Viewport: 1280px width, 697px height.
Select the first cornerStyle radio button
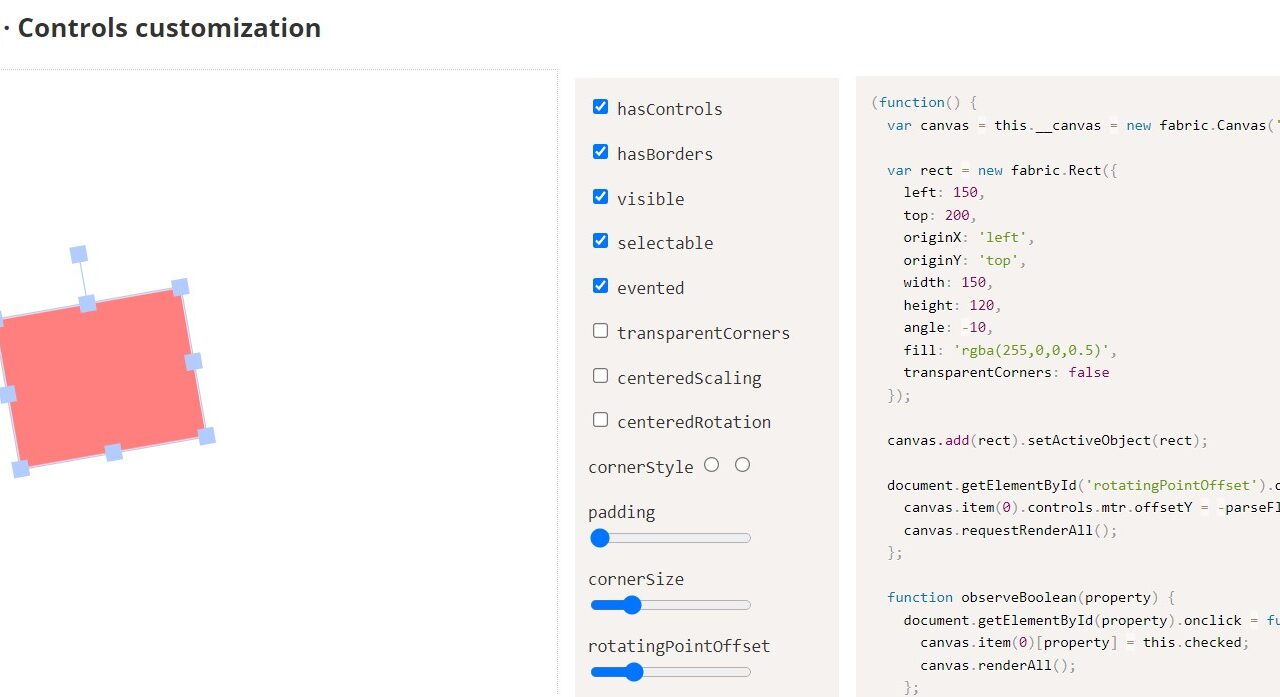(x=711, y=465)
